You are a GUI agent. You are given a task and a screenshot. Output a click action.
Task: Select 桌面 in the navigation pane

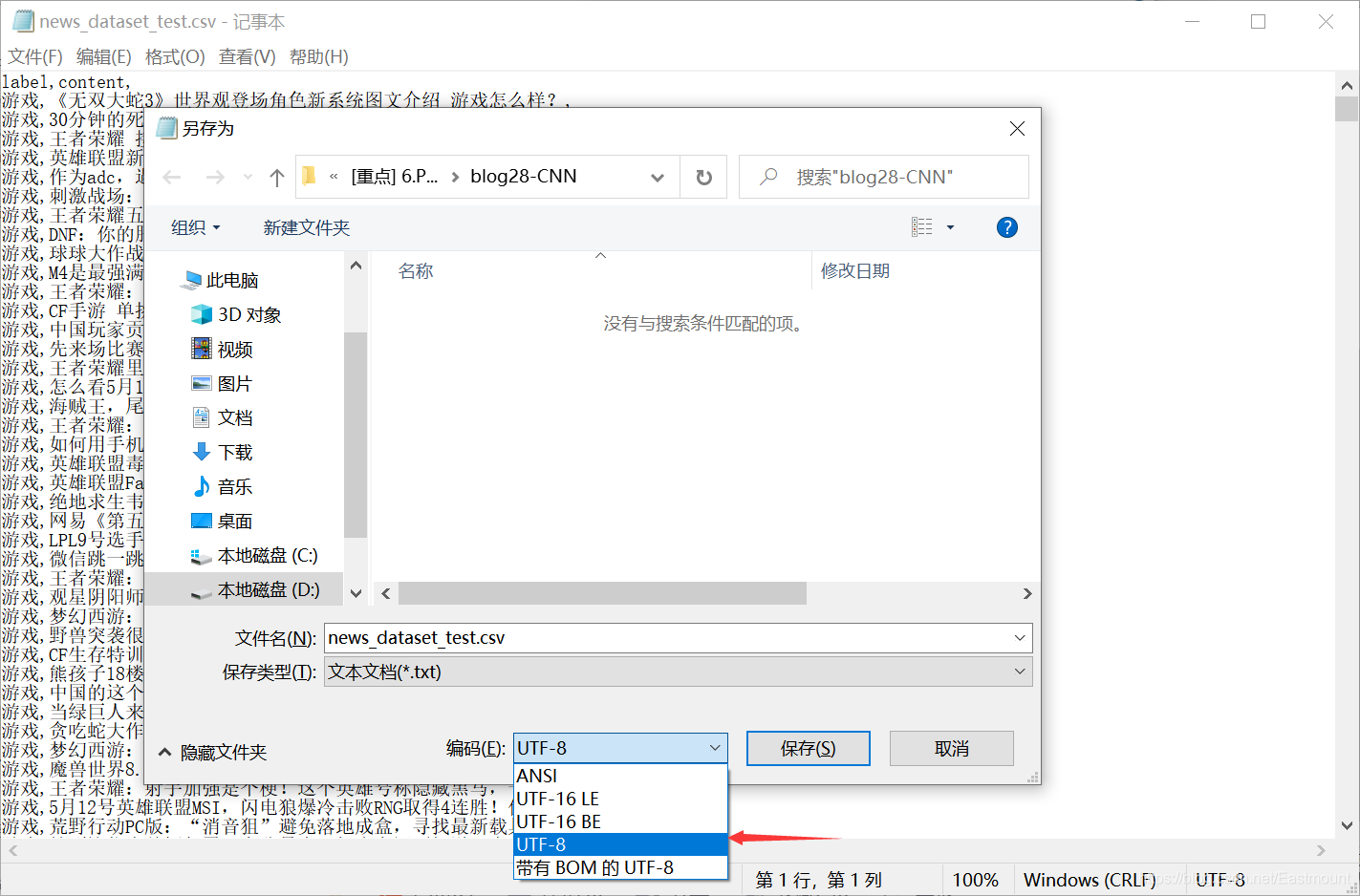tap(234, 521)
